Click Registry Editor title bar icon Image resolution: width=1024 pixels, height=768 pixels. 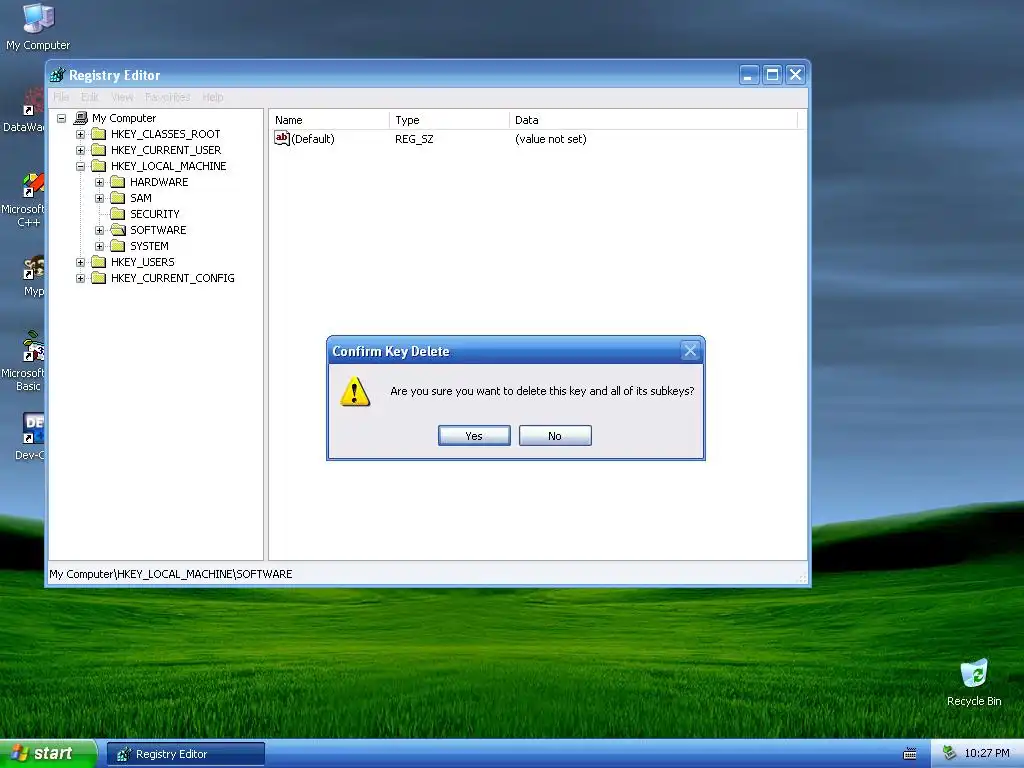pyautogui.click(x=57, y=75)
